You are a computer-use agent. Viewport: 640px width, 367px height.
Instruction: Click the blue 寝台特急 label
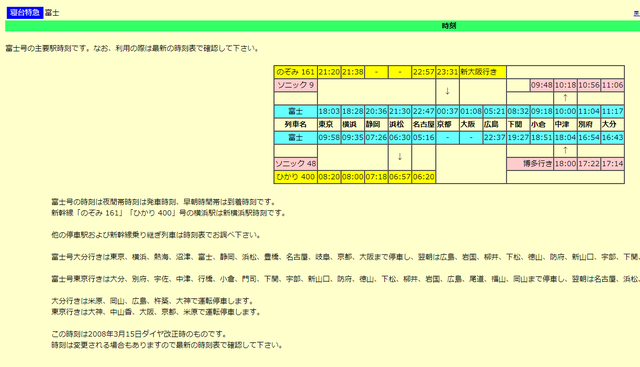(x=25, y=13)
